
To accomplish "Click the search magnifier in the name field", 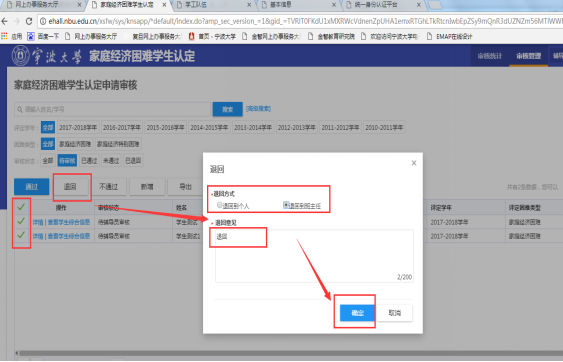I will [20, 109].
